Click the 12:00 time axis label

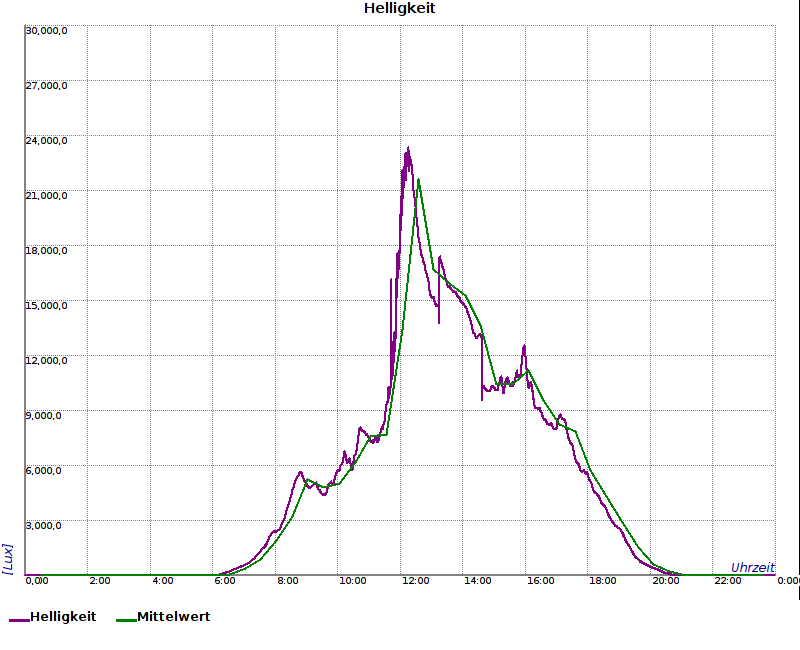(415, 581)
